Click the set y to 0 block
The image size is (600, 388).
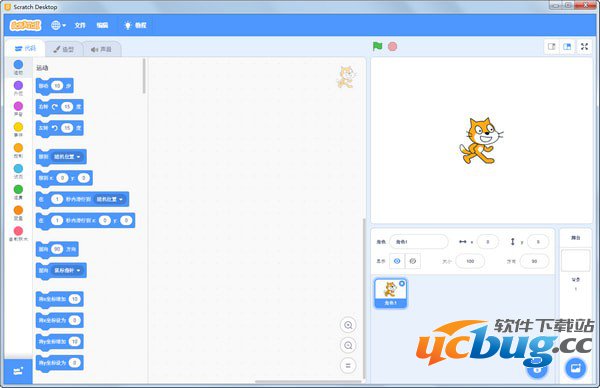pyautogui.click(x=59, y=363)
